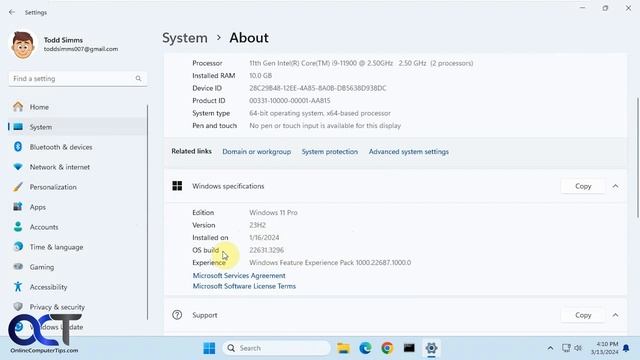Image resolution: width=640 pixels, height=360 pixels.
Task: Open Microsoft Software License Terms link
Action: [244, 286]
